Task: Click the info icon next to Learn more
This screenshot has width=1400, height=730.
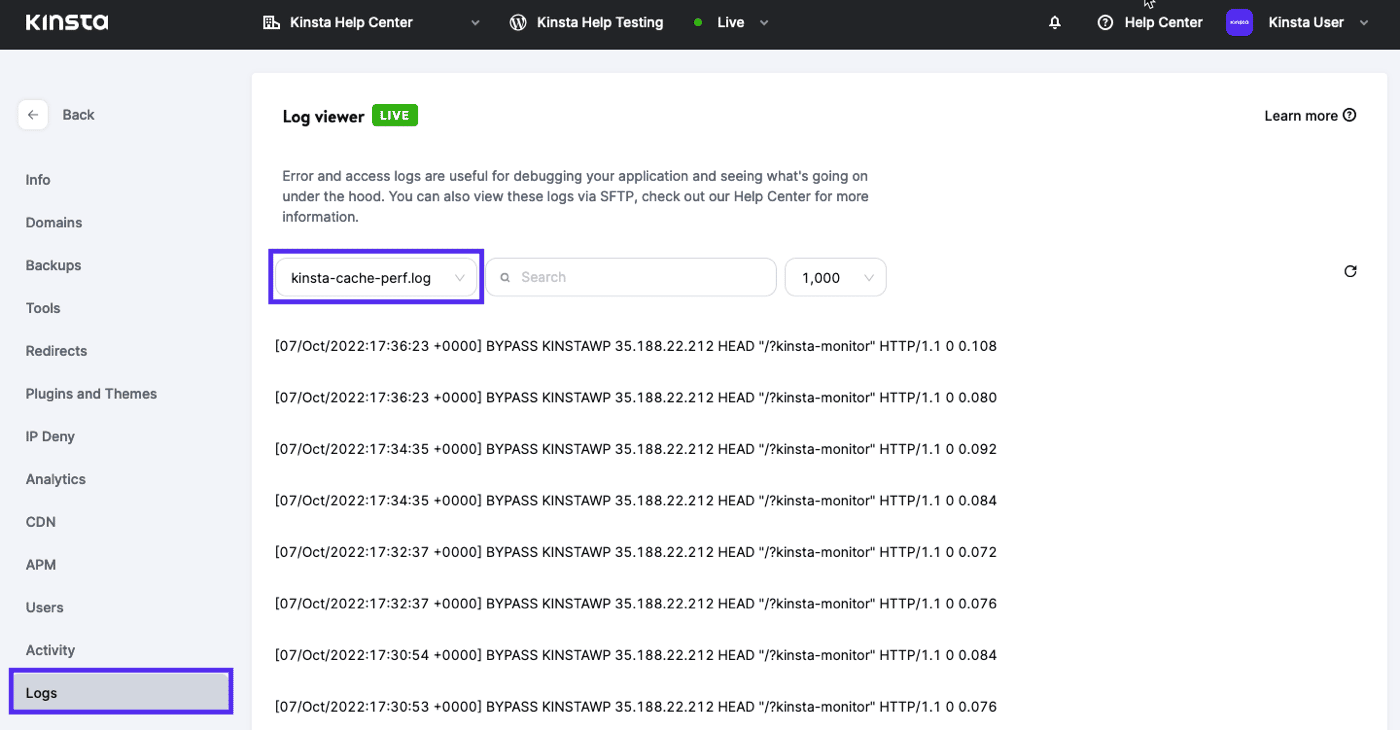Action: click(x=1350, y=115)
